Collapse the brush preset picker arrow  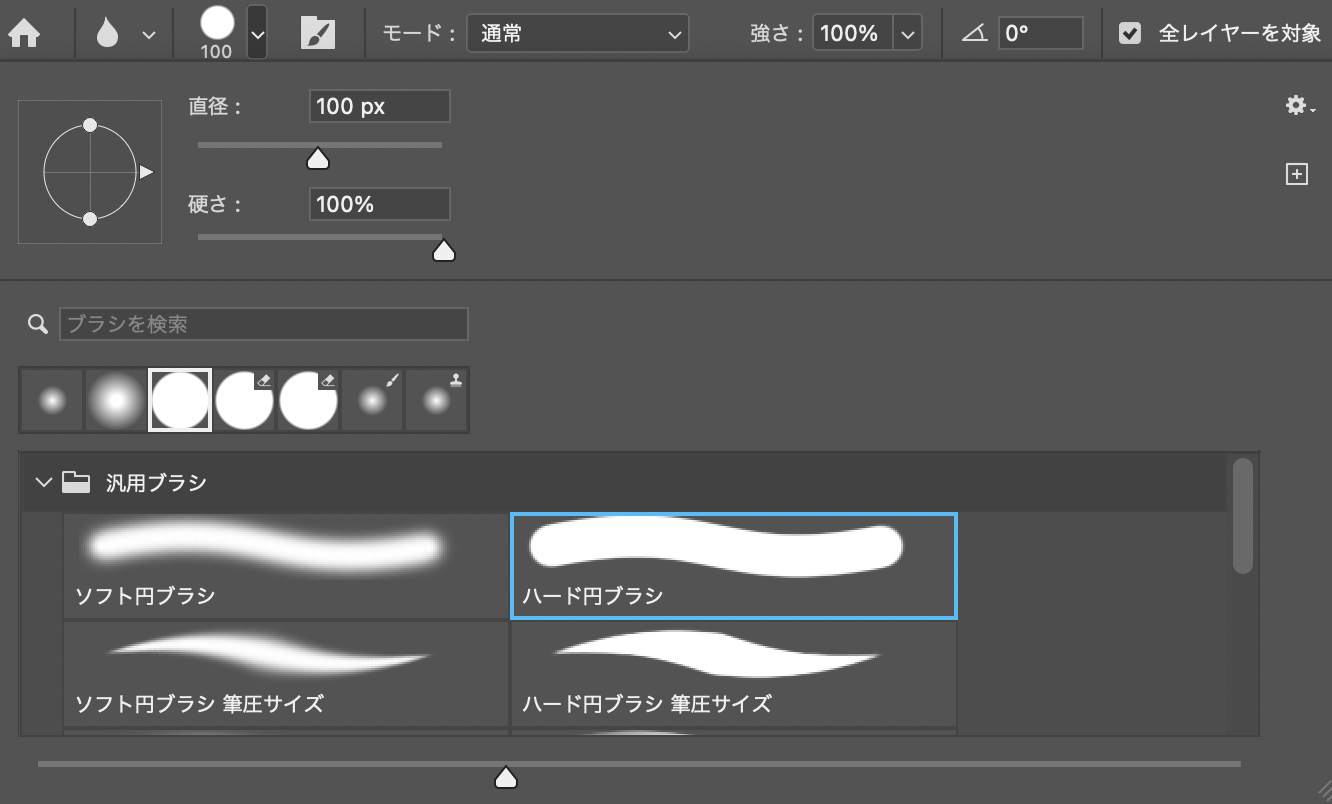pos(257,33)
